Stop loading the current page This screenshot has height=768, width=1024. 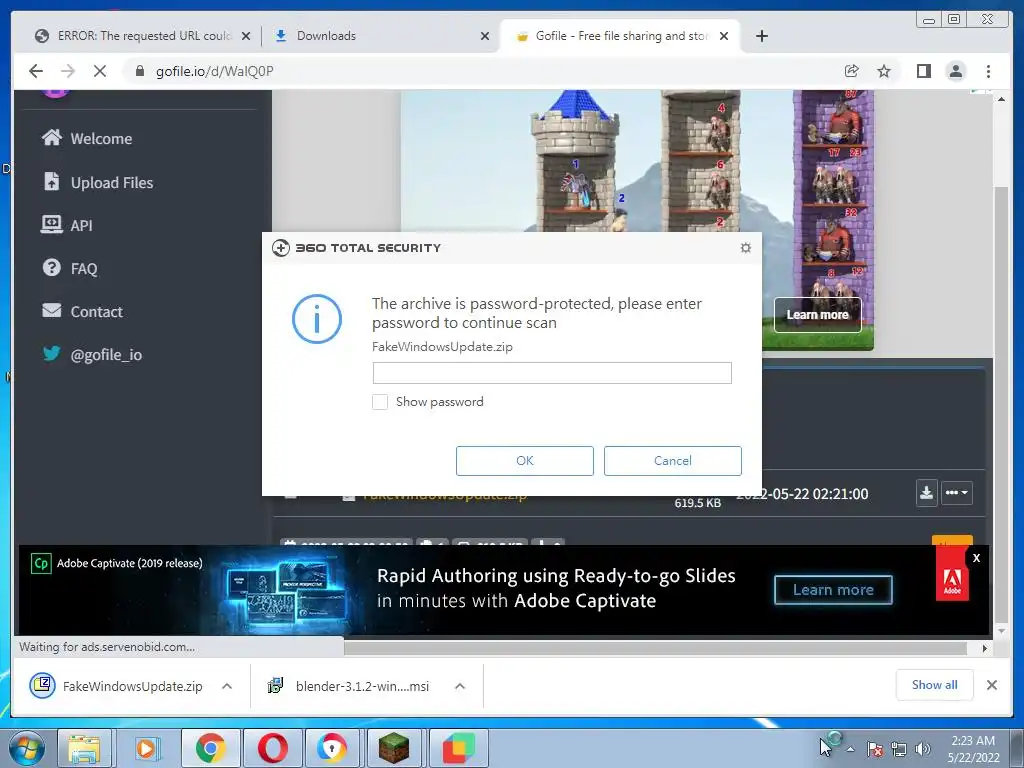click(99, 71)
